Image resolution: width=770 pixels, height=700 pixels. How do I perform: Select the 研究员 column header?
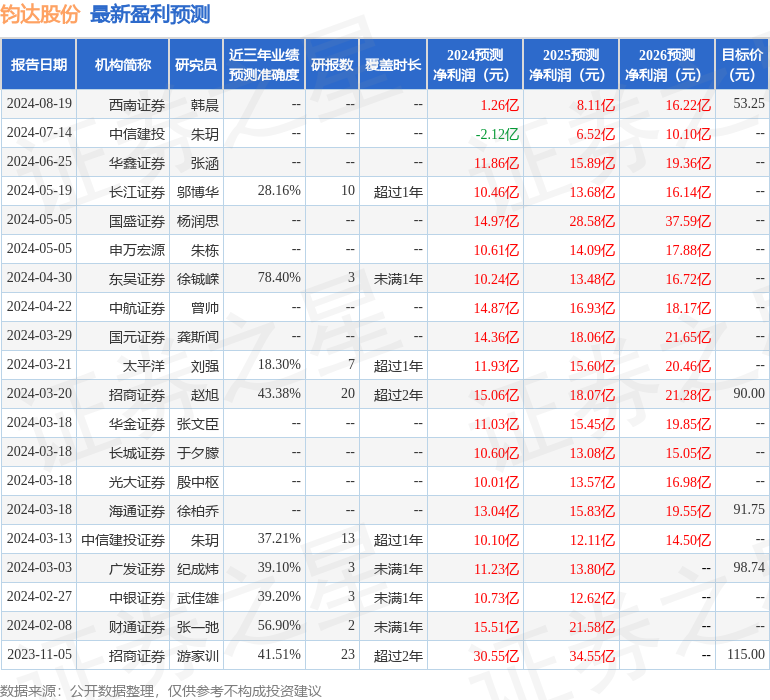(196, 64)
